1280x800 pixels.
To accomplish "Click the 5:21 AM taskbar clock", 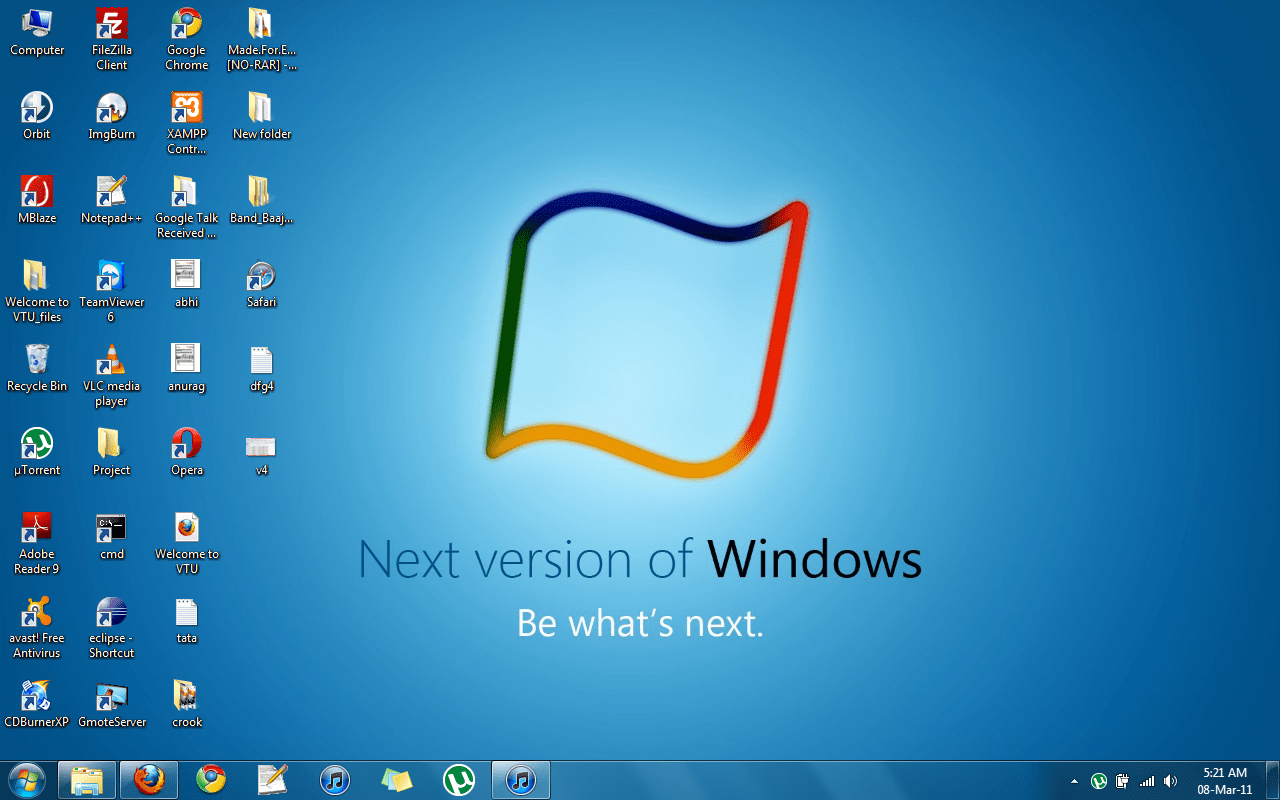I will tap(1225, 781).
